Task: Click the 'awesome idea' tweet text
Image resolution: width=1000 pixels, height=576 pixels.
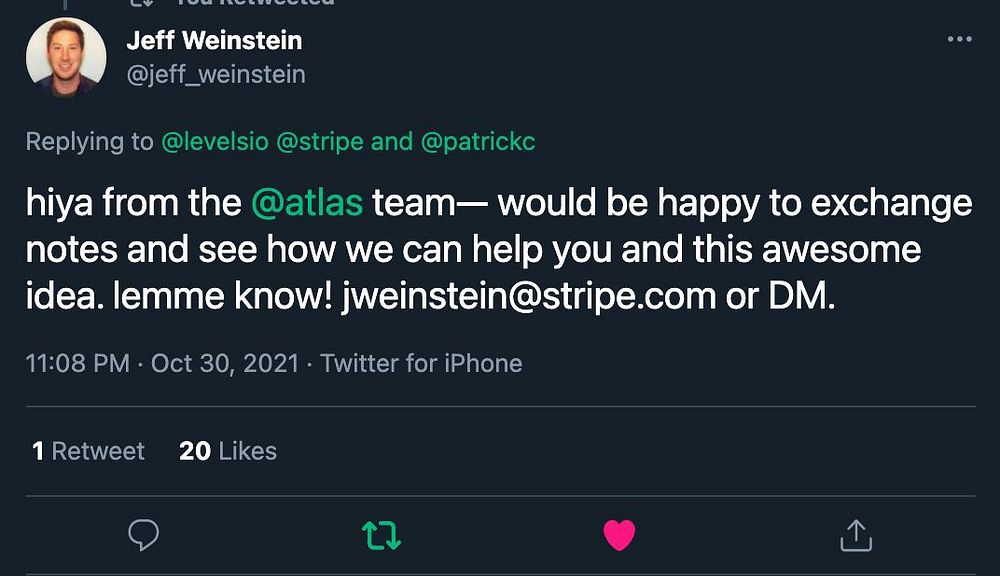Action: coord(840,250)
